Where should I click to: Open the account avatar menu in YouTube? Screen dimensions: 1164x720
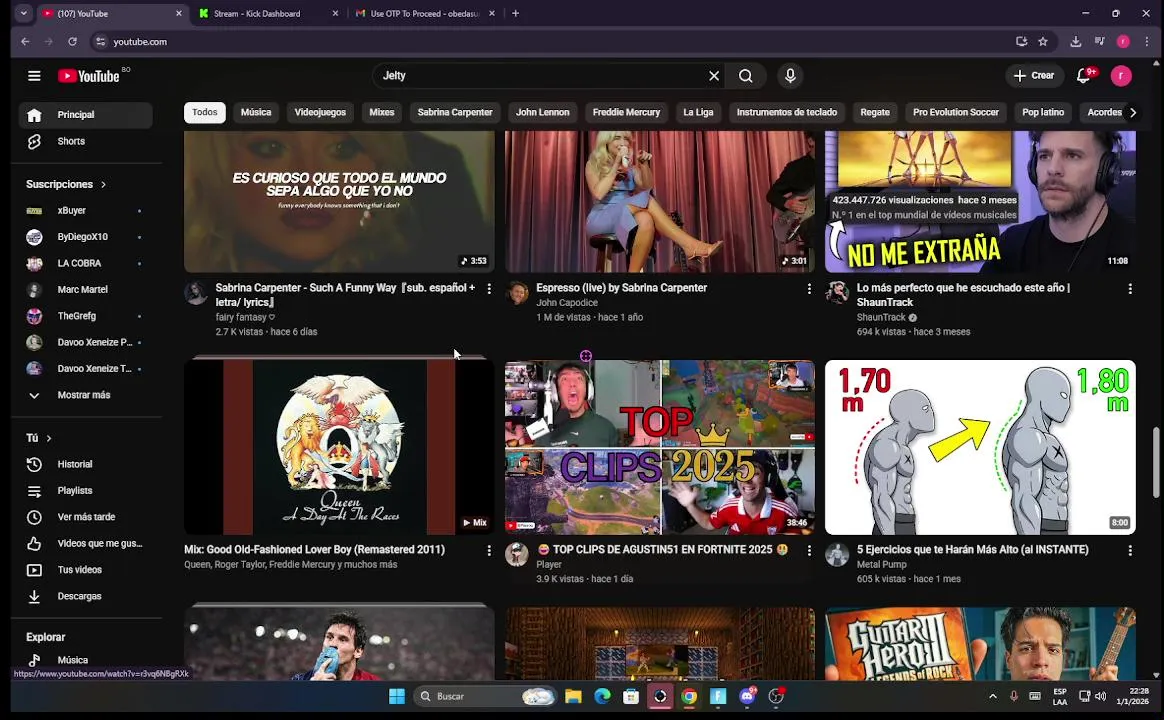click(x=1121, y=76)
